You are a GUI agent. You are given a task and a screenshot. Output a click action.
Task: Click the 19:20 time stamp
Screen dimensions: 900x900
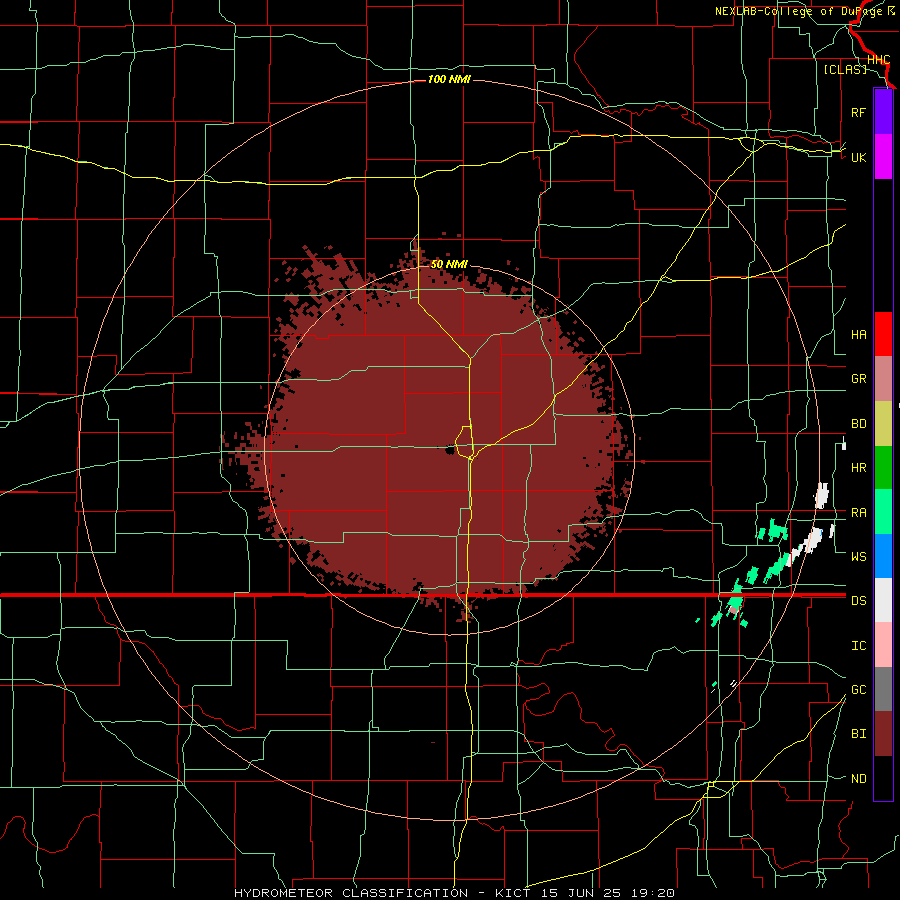tap(652, 893)
